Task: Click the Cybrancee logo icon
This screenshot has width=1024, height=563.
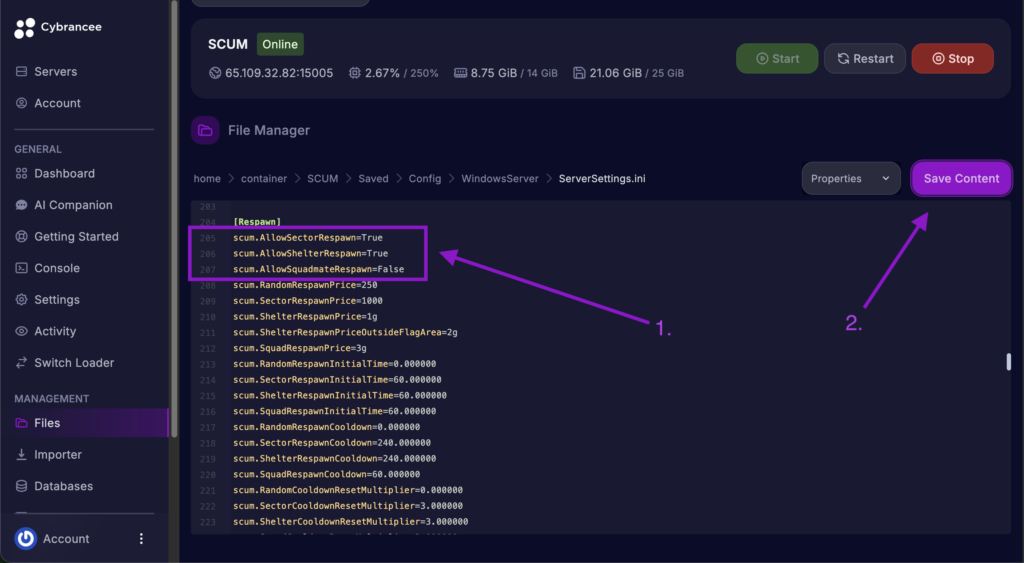Action: coord(24,27)
